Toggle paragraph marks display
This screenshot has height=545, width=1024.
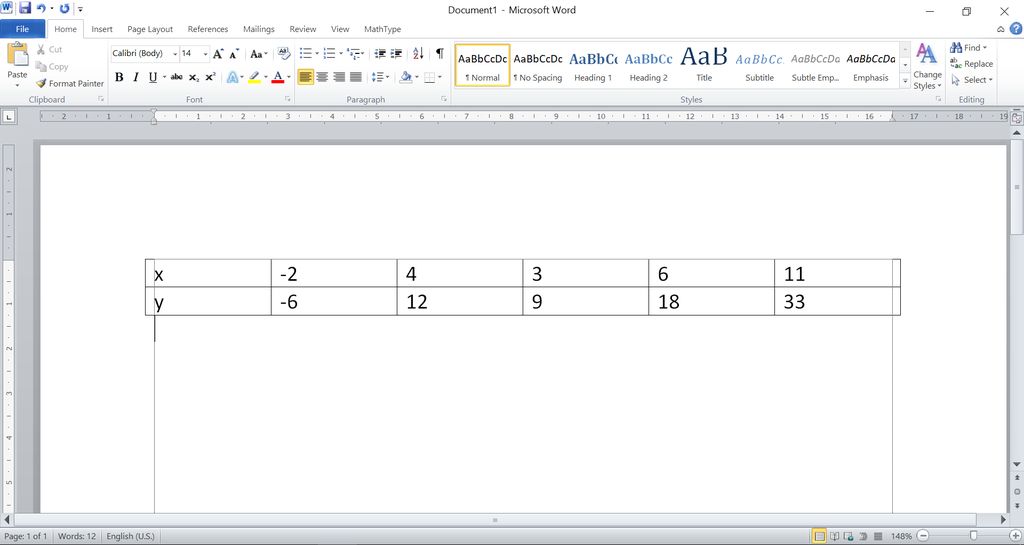point(440,54)
